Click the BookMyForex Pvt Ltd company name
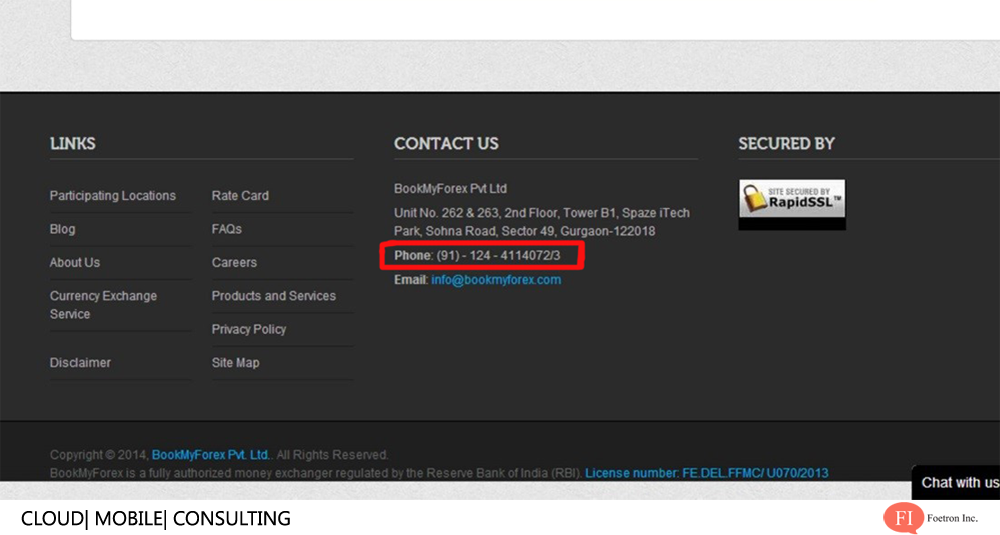 [x=450, y=189]
